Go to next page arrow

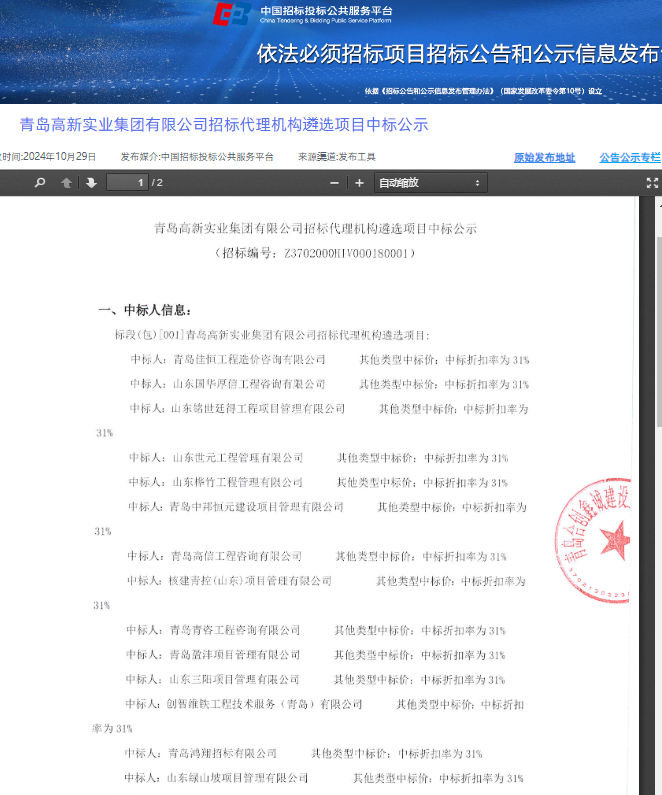point(91,183)
